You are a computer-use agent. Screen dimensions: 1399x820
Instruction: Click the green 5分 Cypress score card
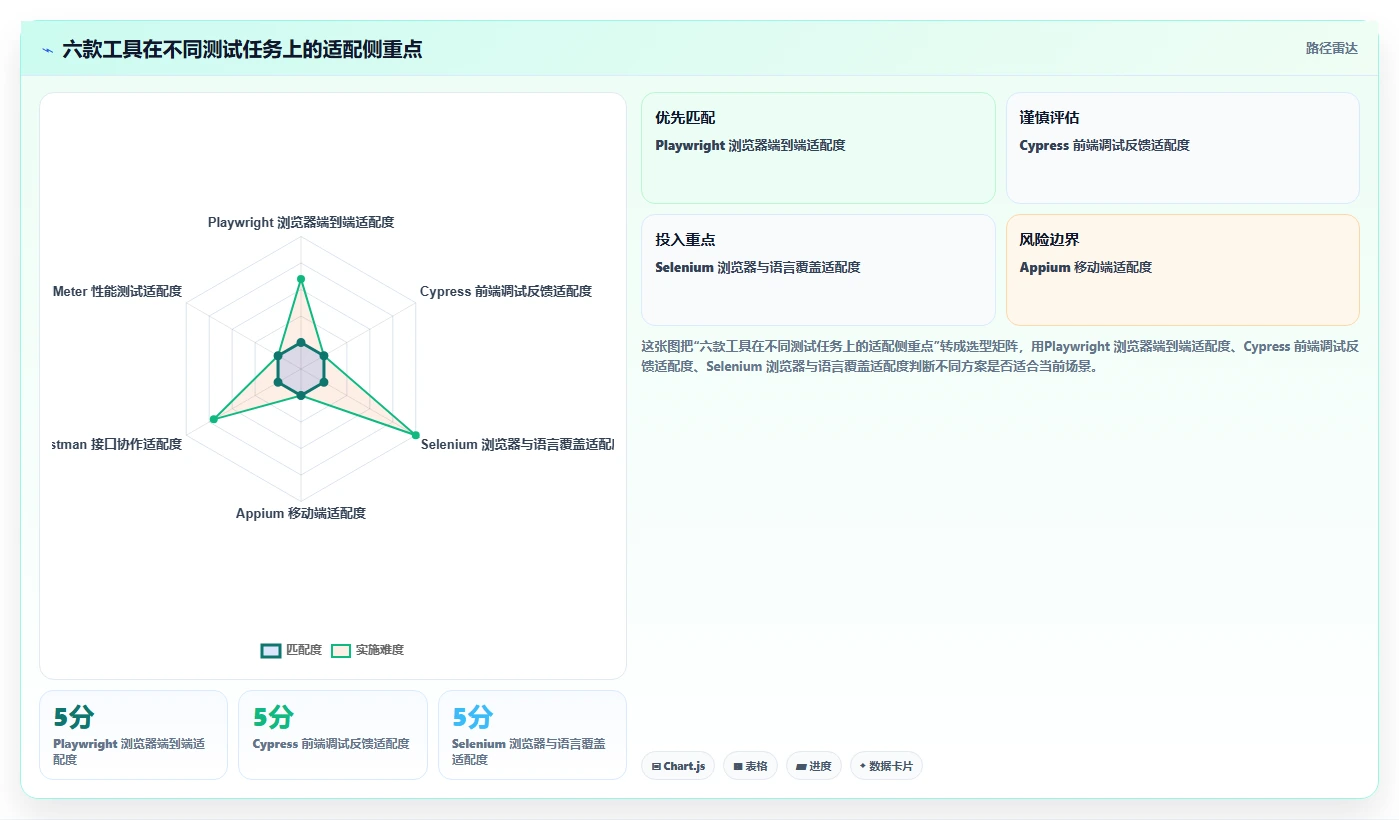pos(333,734)
